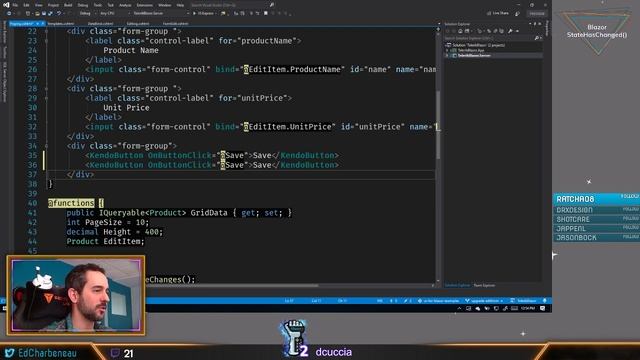This screenshot has height=360, width=640.
Task: Show hidden system tray icons chevron
Action: click(x=460, y=309)
